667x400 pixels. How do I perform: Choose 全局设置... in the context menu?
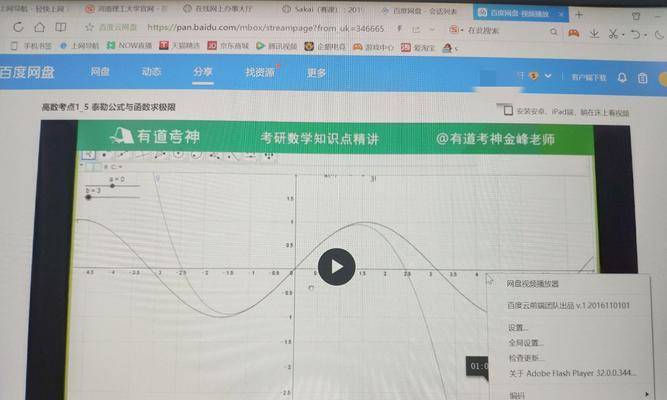pos(526,343)
